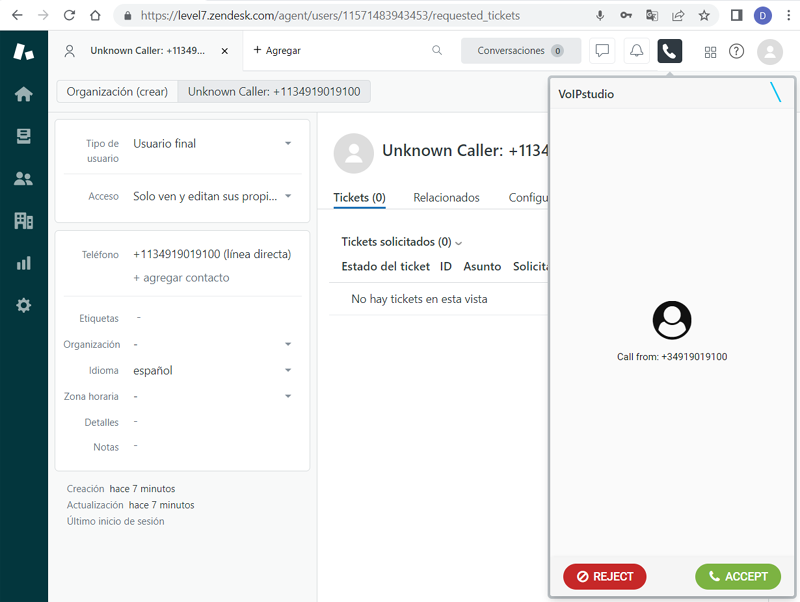This screenshot has height=602, width=800.
Task: Open Chrome three-dot menu
Action: point(789,15)
